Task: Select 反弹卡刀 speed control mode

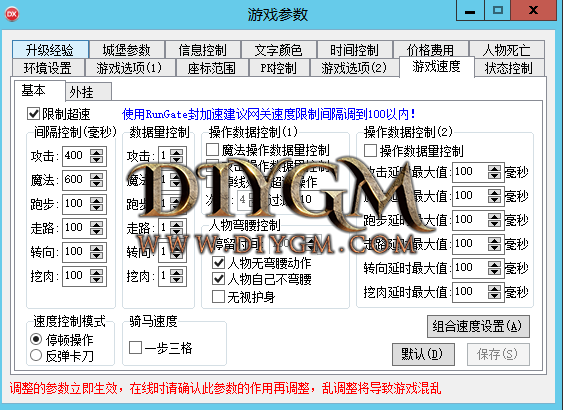Action: click(x=36, y=355)
